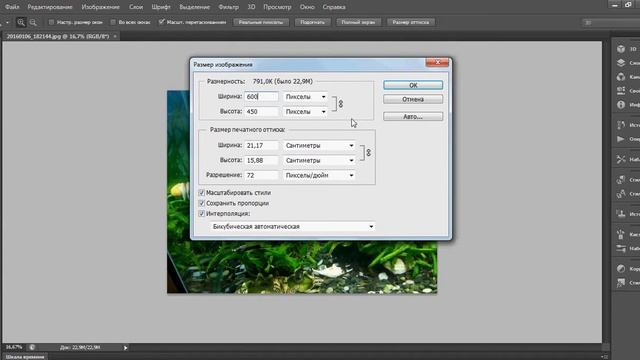Click the pixel height field showing 450
Image resolution: width=640 pixels, height=360 pixels.
tap(261, 111)
